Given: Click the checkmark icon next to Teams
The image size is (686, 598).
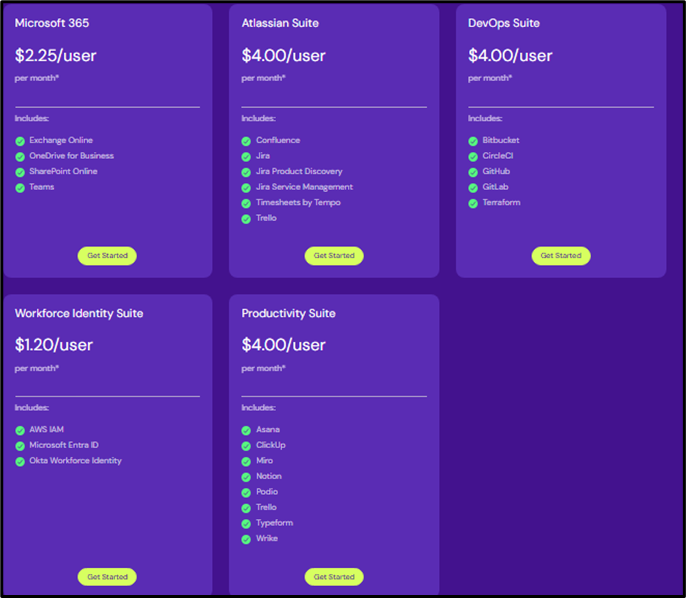Looking at the screenshot, I should click(20, 188).
